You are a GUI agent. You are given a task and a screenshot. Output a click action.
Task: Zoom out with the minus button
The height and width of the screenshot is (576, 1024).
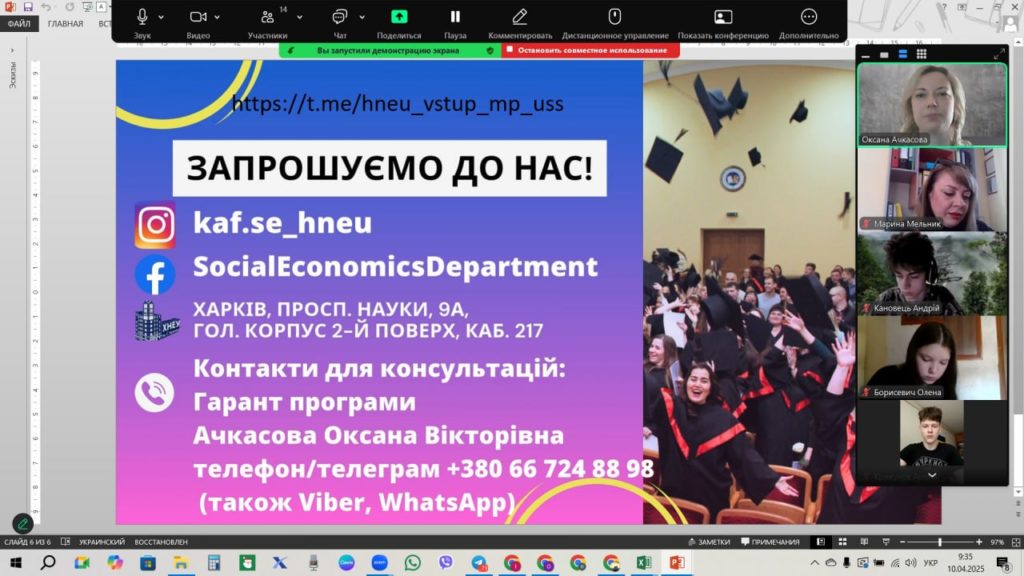[903, 542]
